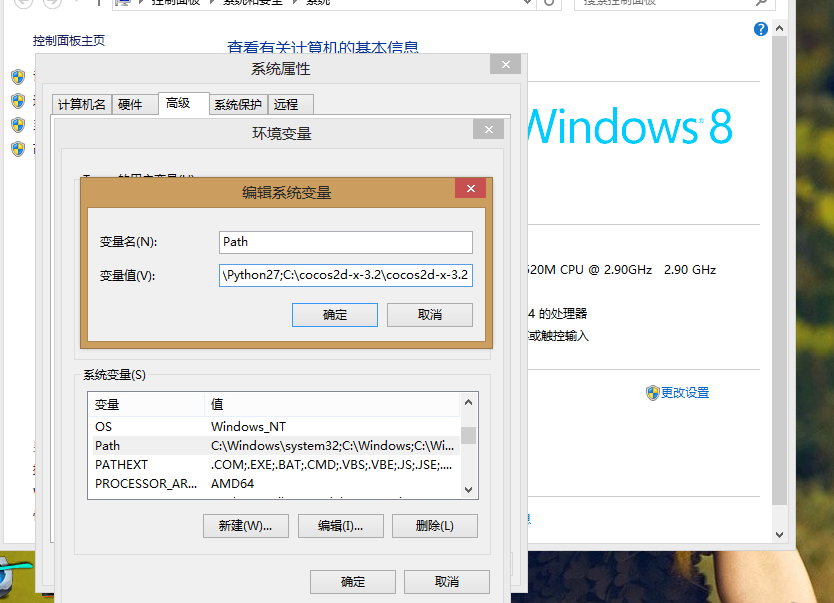
Task: Click 新建(W)... to create a system variable
Action: pos(246,526)
